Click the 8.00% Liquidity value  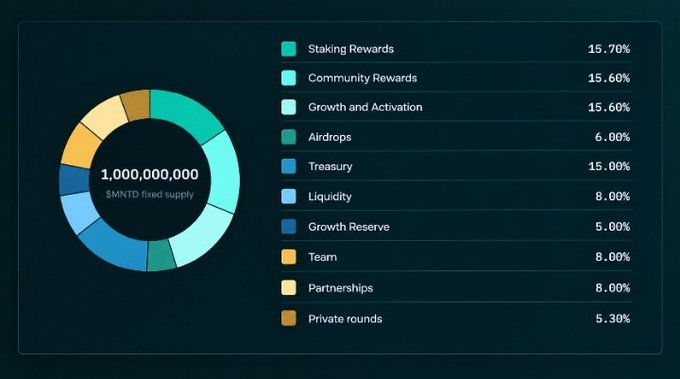[612, 196]
